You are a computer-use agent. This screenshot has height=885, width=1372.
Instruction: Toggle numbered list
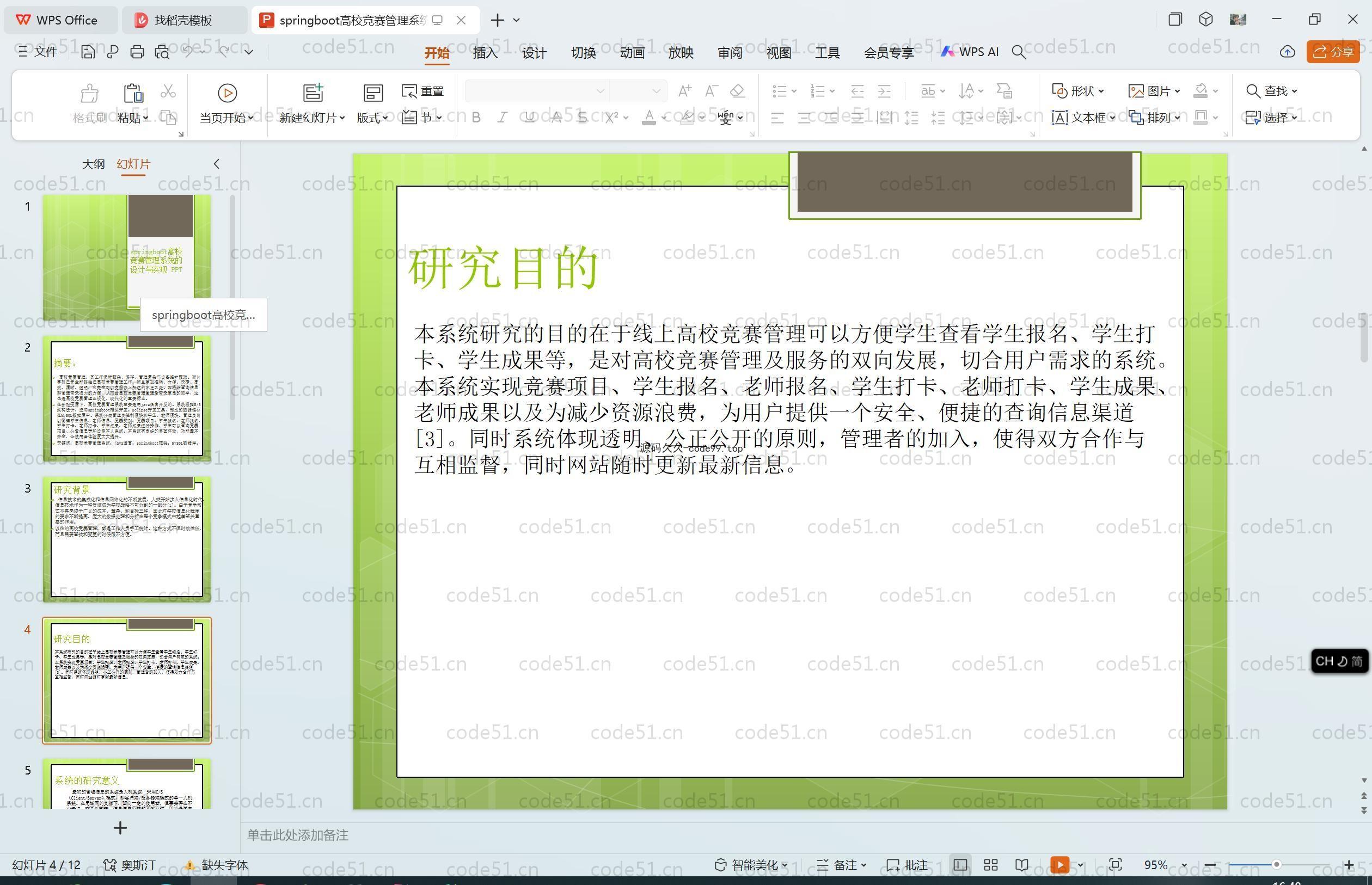(817, 91)
